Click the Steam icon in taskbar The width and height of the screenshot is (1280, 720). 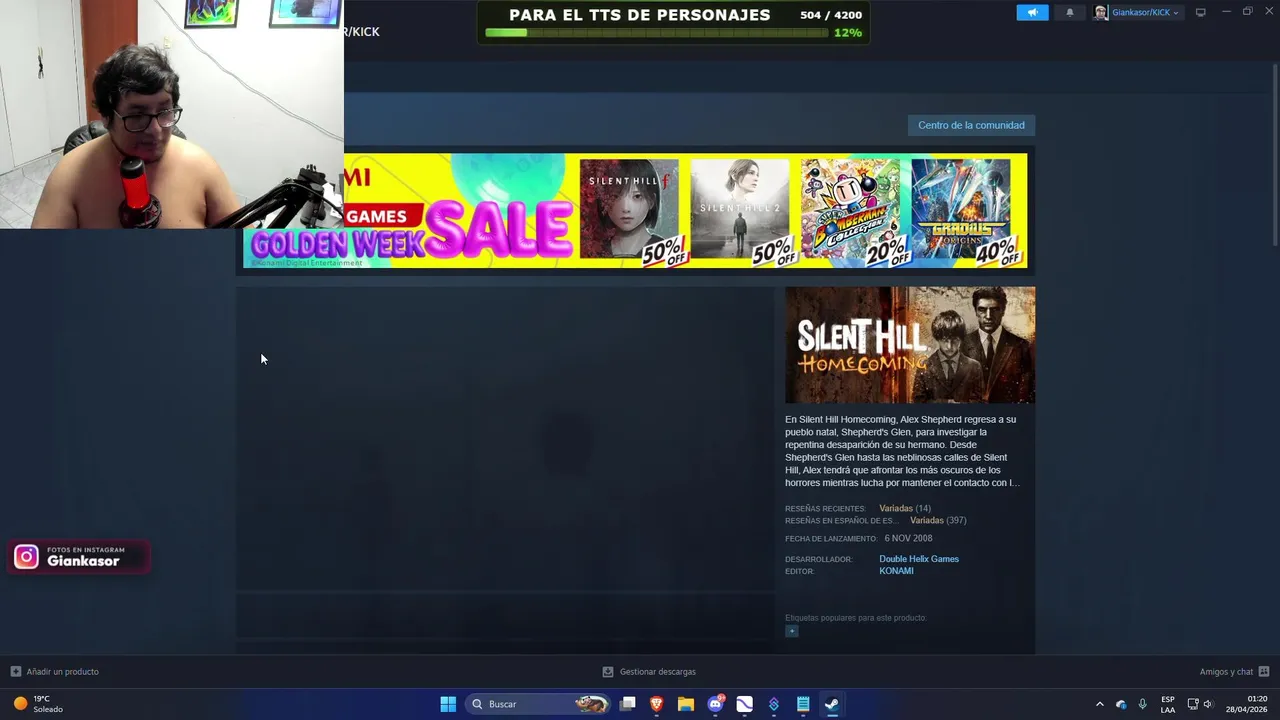click(x=832, y=704)
